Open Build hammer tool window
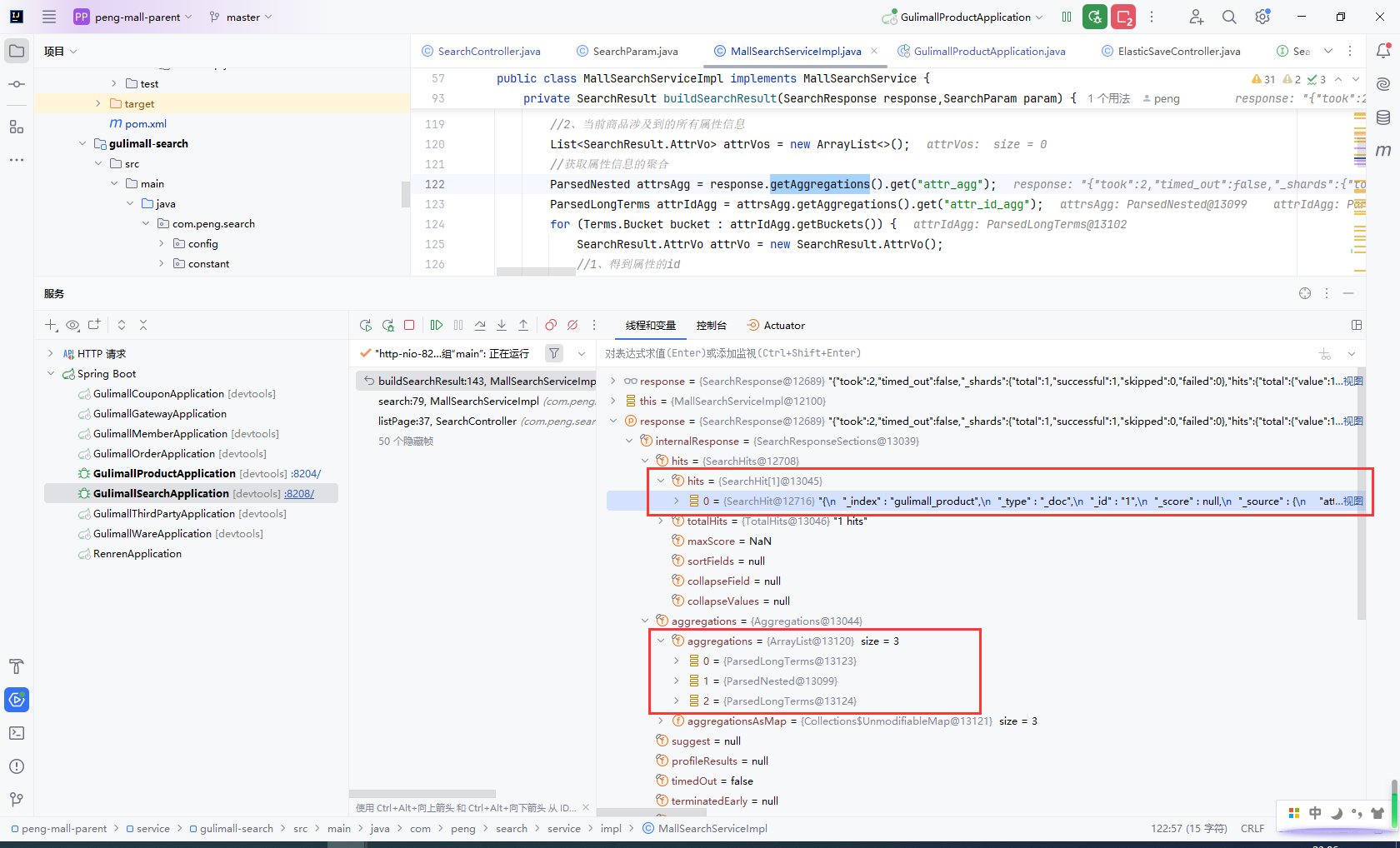 (17, 666)
